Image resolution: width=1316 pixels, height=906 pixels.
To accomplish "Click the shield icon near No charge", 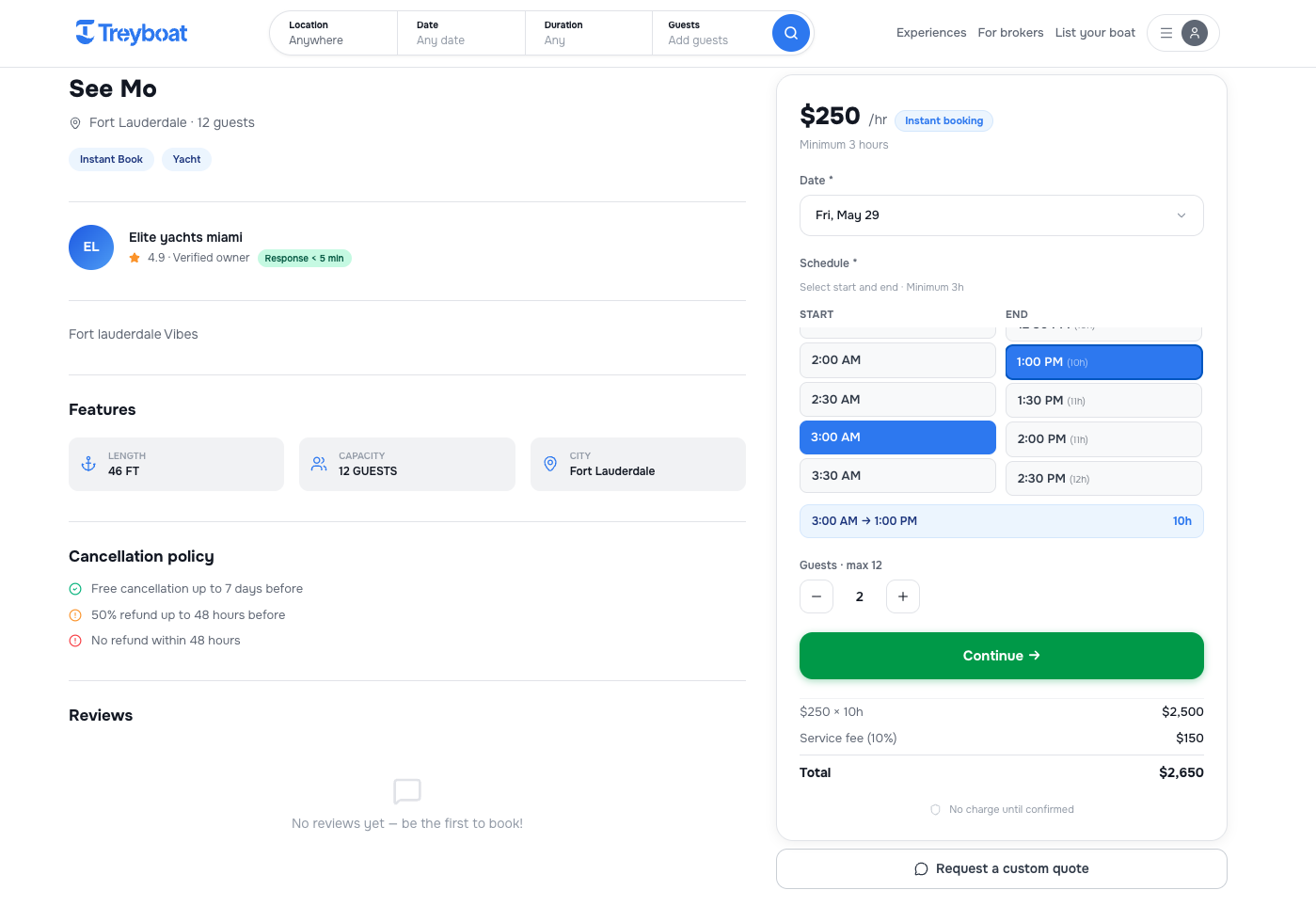I will (x=935, y=809).
